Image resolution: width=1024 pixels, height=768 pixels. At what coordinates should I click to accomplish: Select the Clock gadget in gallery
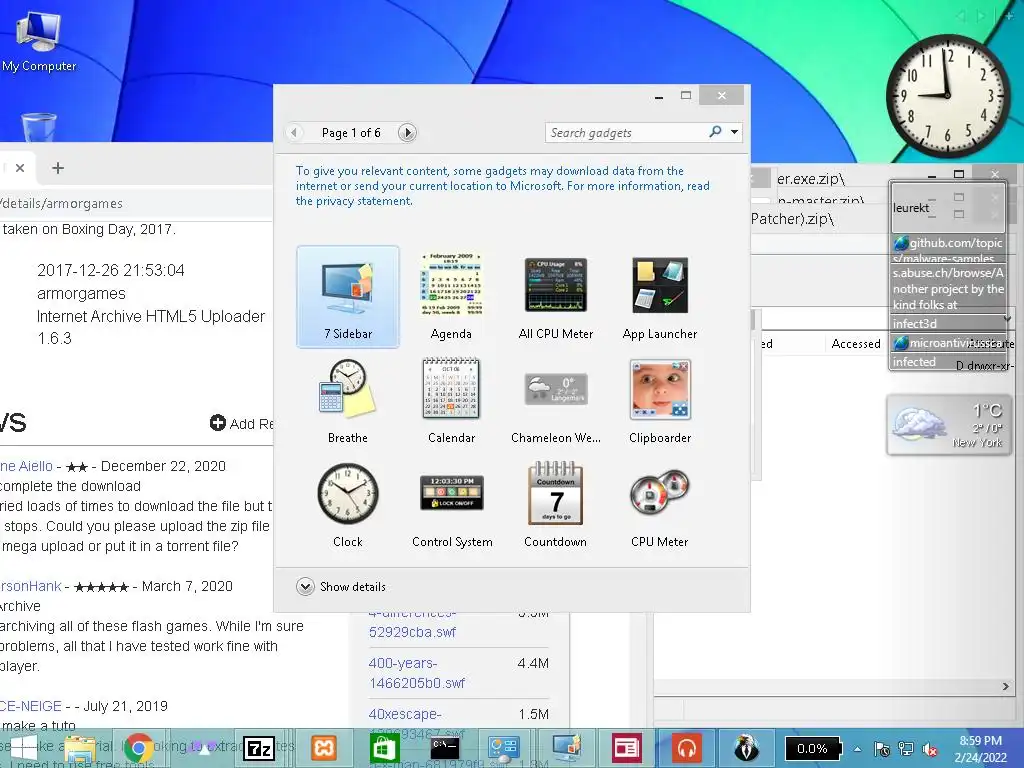coord(347,505)
